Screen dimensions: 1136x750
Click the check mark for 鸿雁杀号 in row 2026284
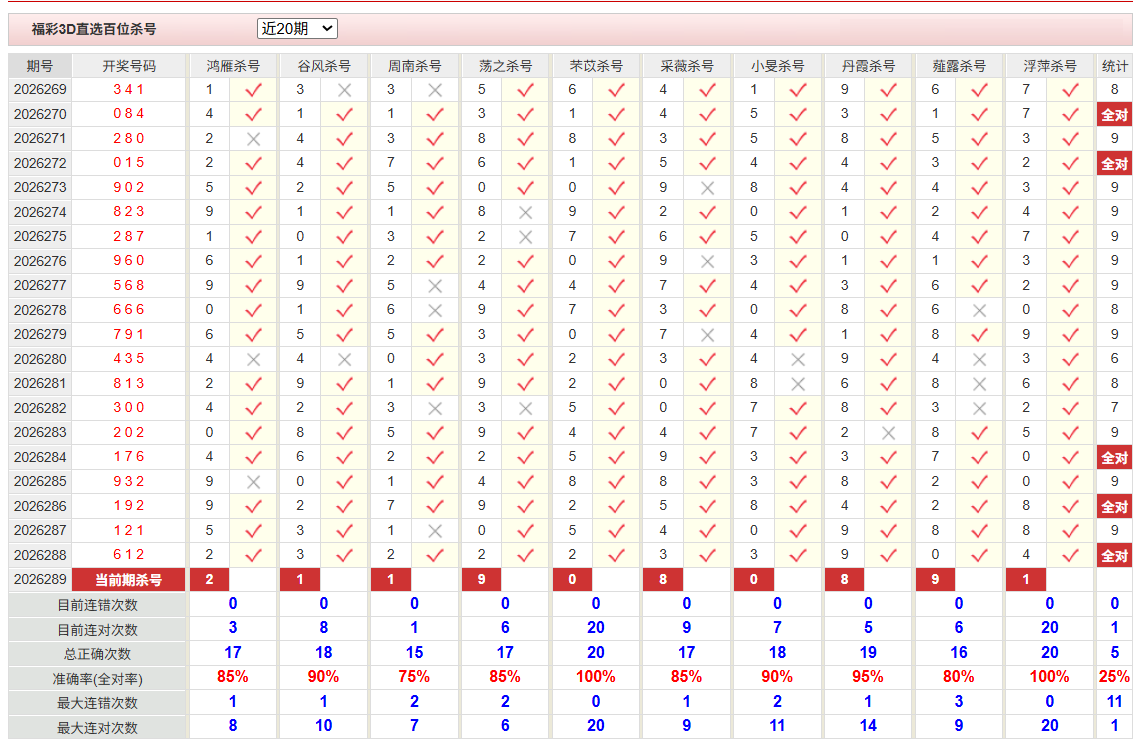coord(254,457)
